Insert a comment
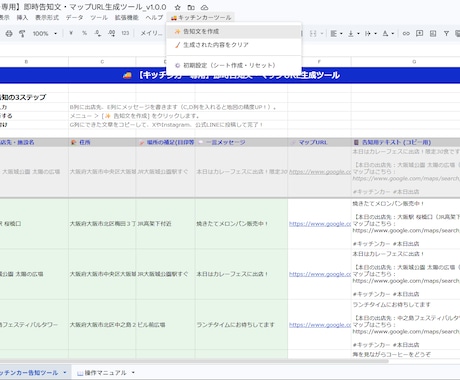The height and width of the screenshot is (380, 460). click(x=420, y=33)
